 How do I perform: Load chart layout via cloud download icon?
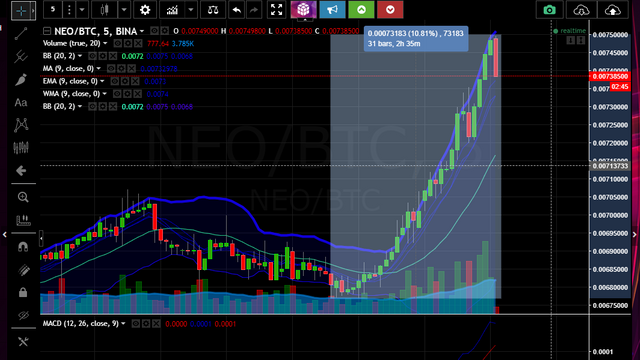point(581,10)
